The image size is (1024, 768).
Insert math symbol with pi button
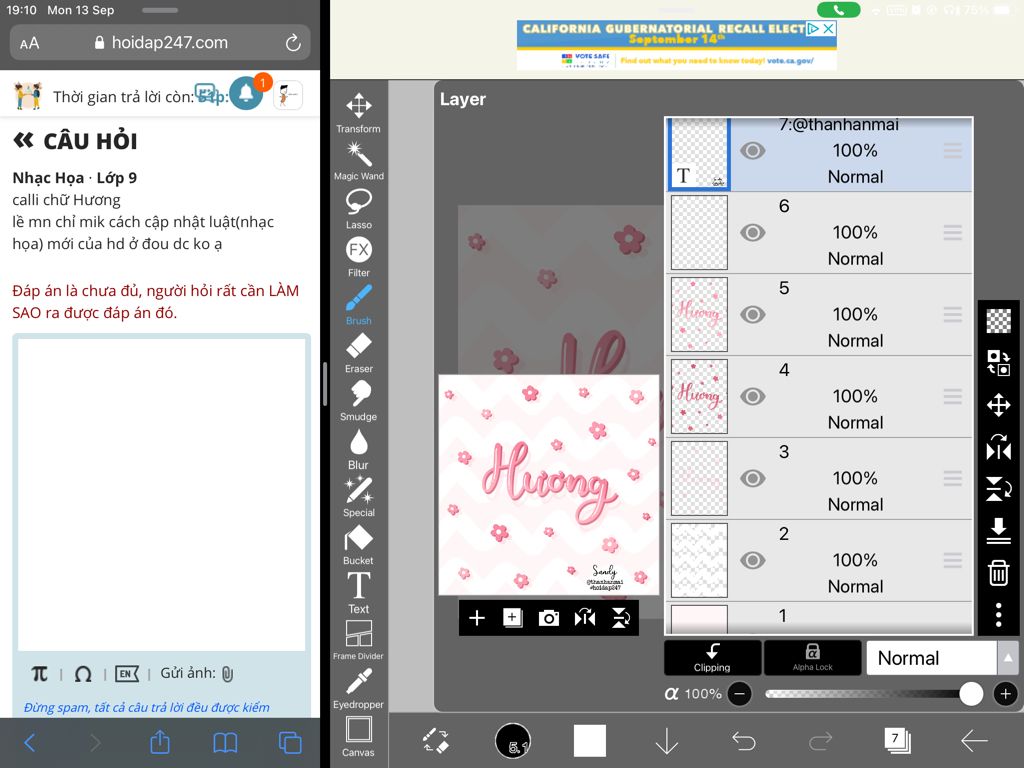point(40,674)
